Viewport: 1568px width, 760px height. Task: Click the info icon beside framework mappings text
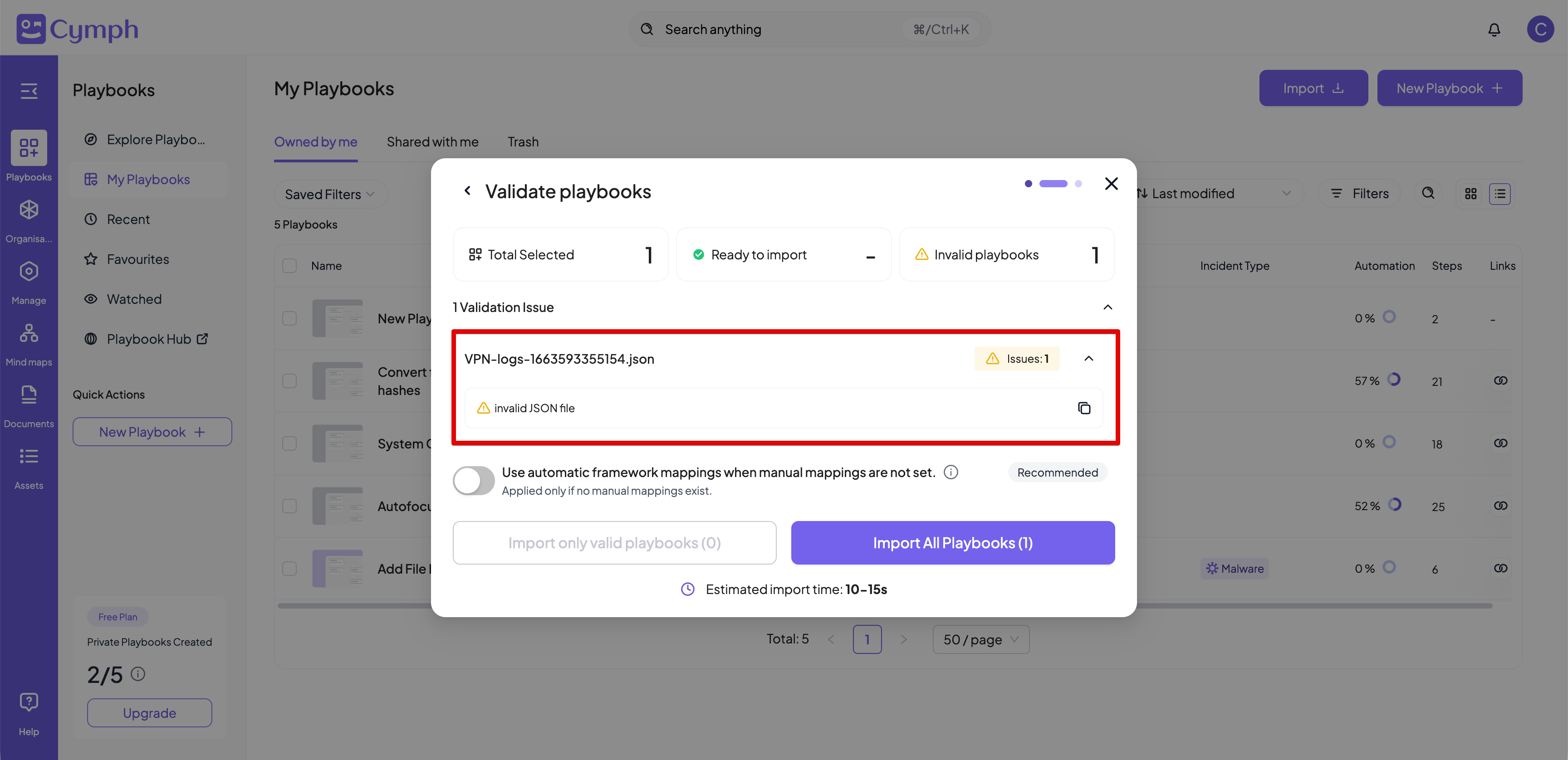950,472
